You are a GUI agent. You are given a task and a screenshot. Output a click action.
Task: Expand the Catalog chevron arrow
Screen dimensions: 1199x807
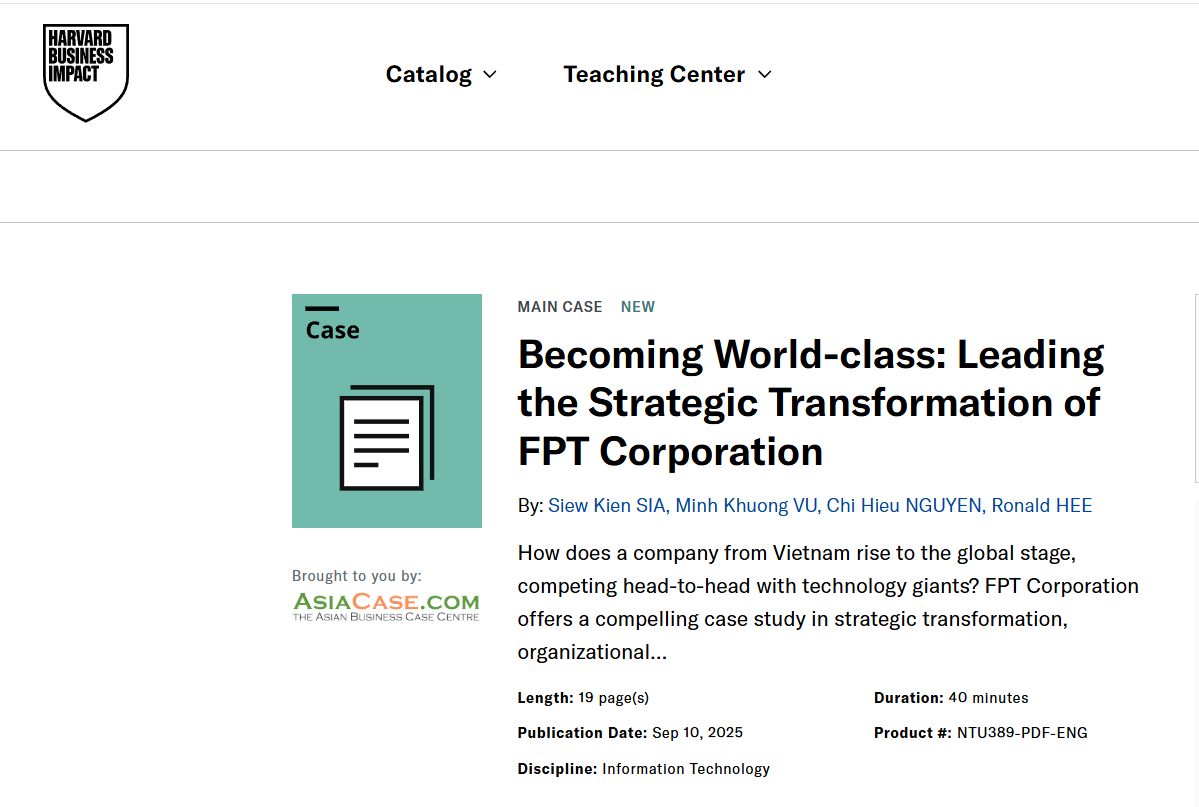490,74
